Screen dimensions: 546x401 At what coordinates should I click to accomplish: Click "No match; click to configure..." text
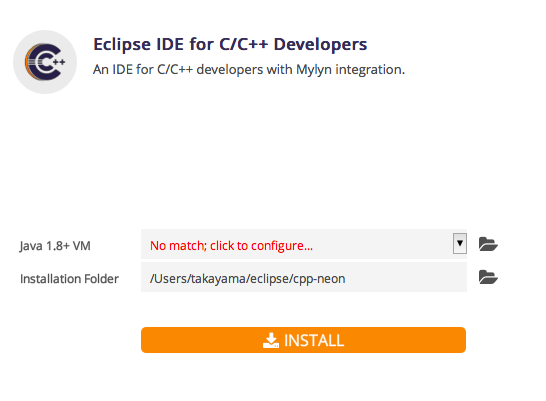231,246
